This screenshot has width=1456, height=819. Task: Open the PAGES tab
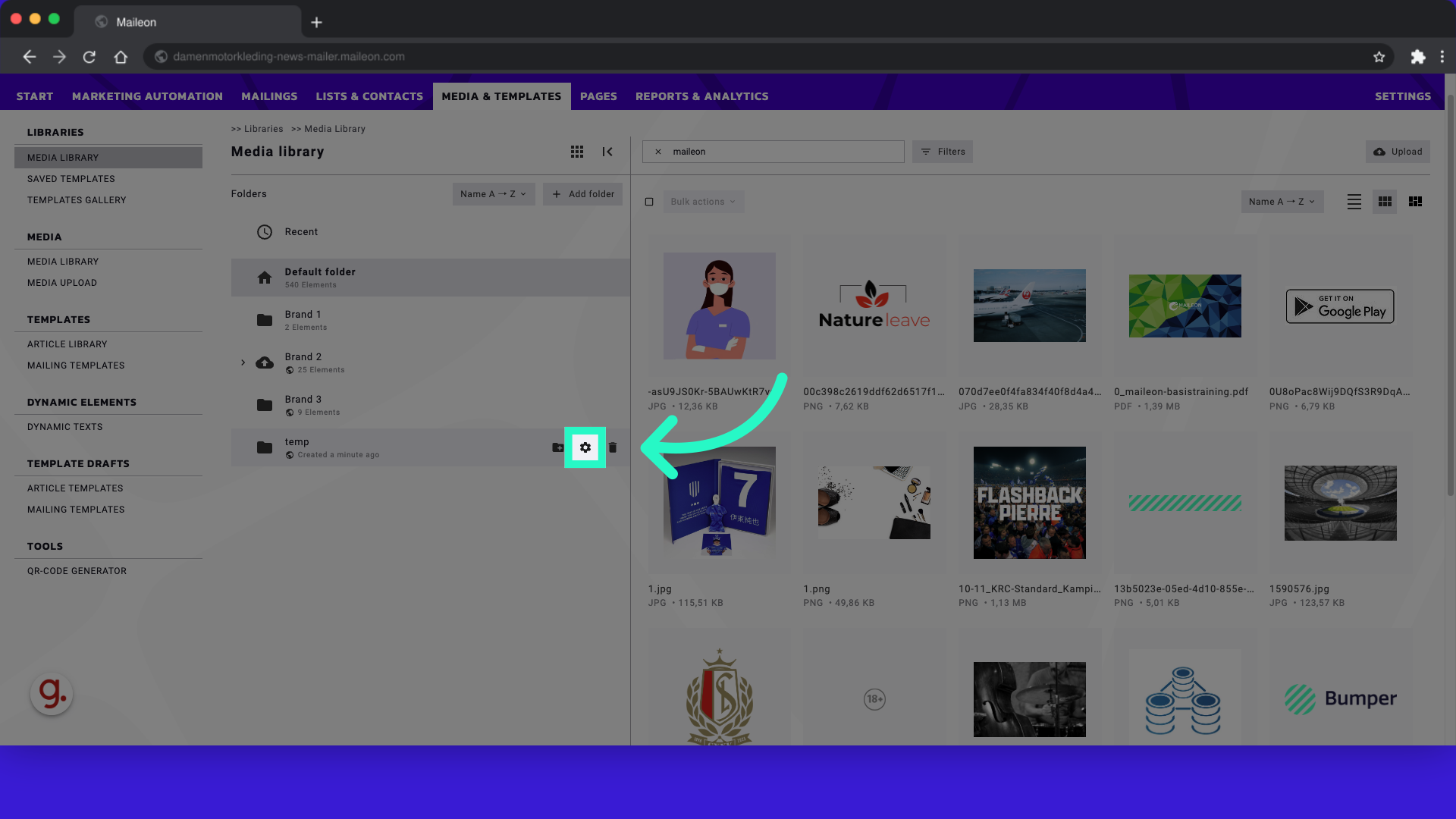[598, 96]
